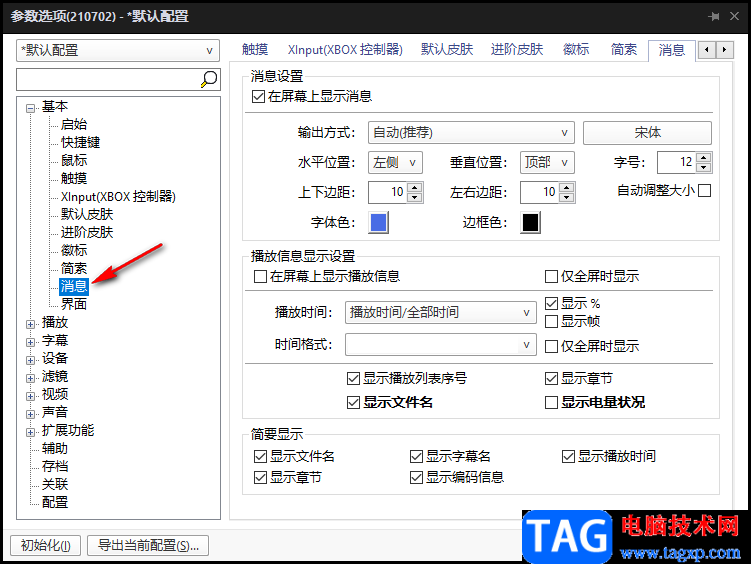
Task: Select 简索 in the settings tree
Action: tap(74, 268)
